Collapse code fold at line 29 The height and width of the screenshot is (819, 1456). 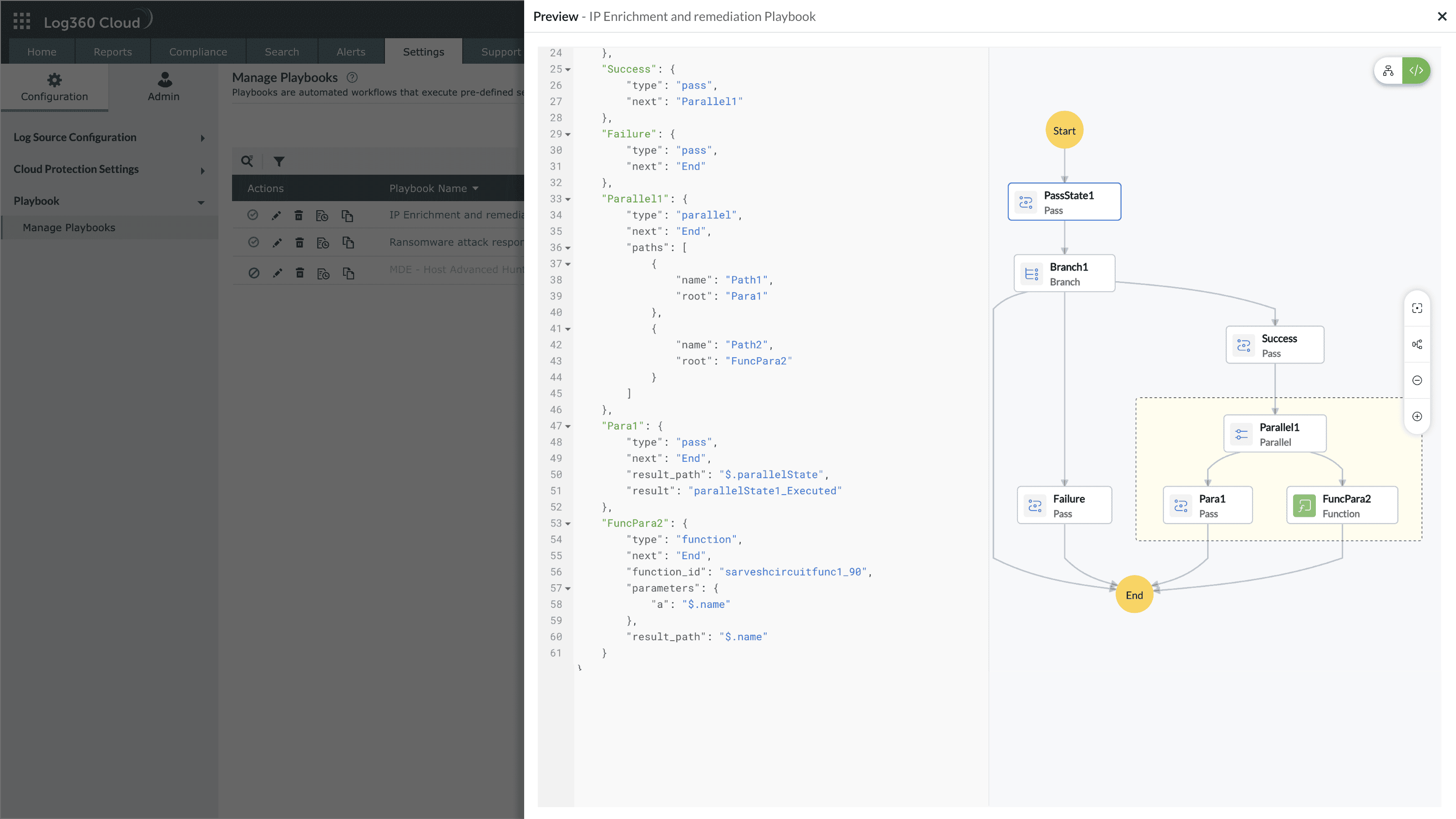tap(568, 135)
